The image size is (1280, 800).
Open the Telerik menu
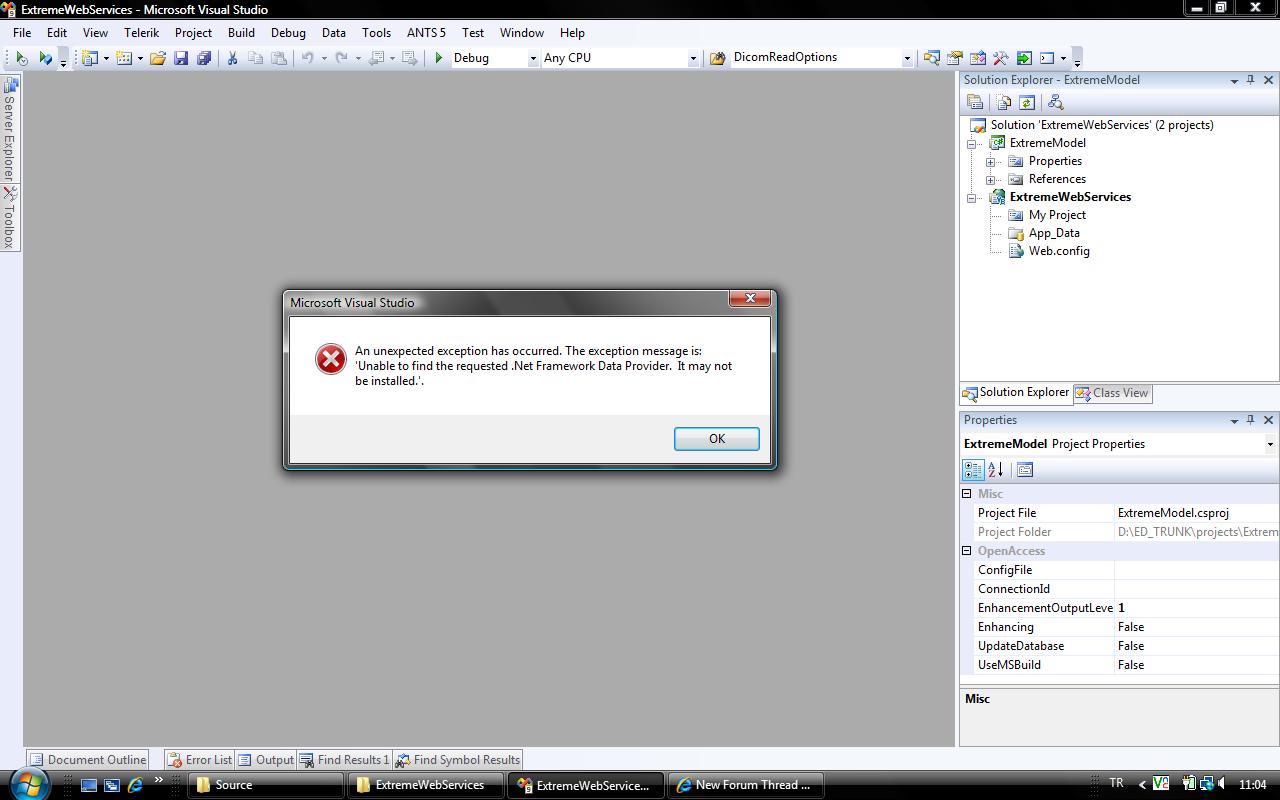point(142,32)
